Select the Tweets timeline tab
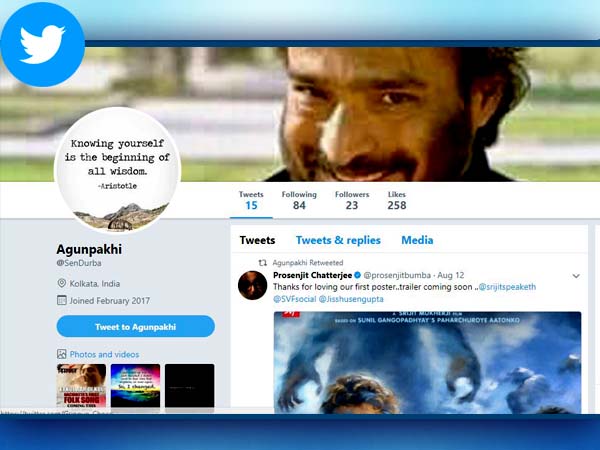The width and height of the screenshot is (600, 450). click(x=257, y=240)
